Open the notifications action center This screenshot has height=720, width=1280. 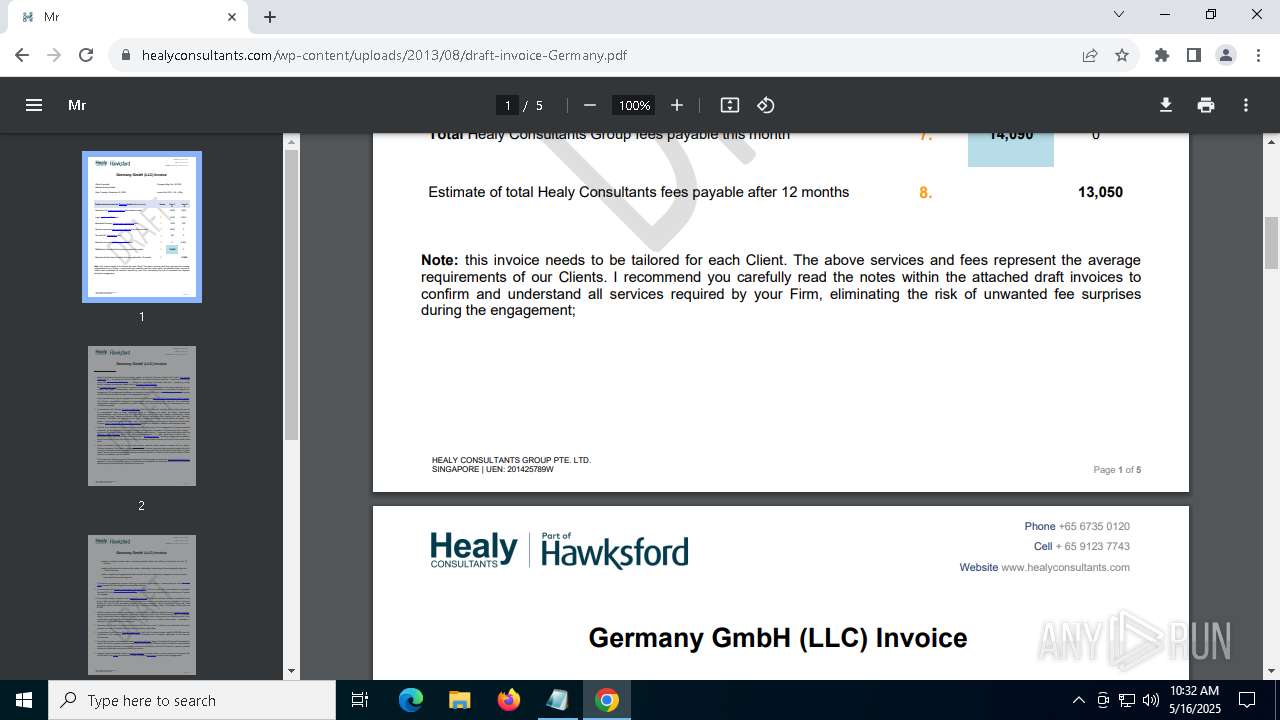(x=1247, y=700)
